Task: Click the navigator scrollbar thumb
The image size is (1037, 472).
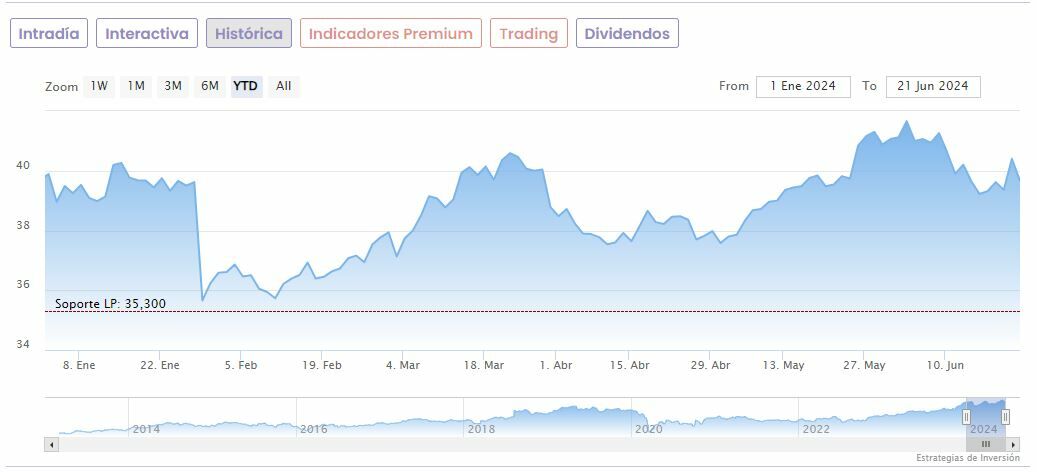Action: pyautogui.click(x=985, y=444)
